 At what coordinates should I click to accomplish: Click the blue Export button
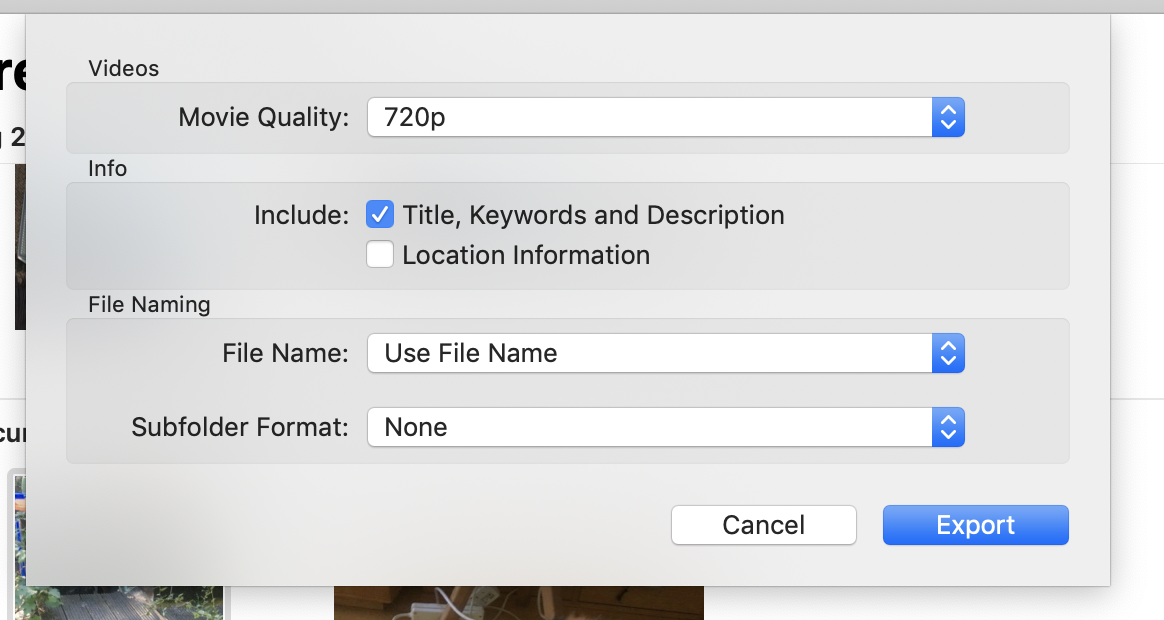(975, 525)
